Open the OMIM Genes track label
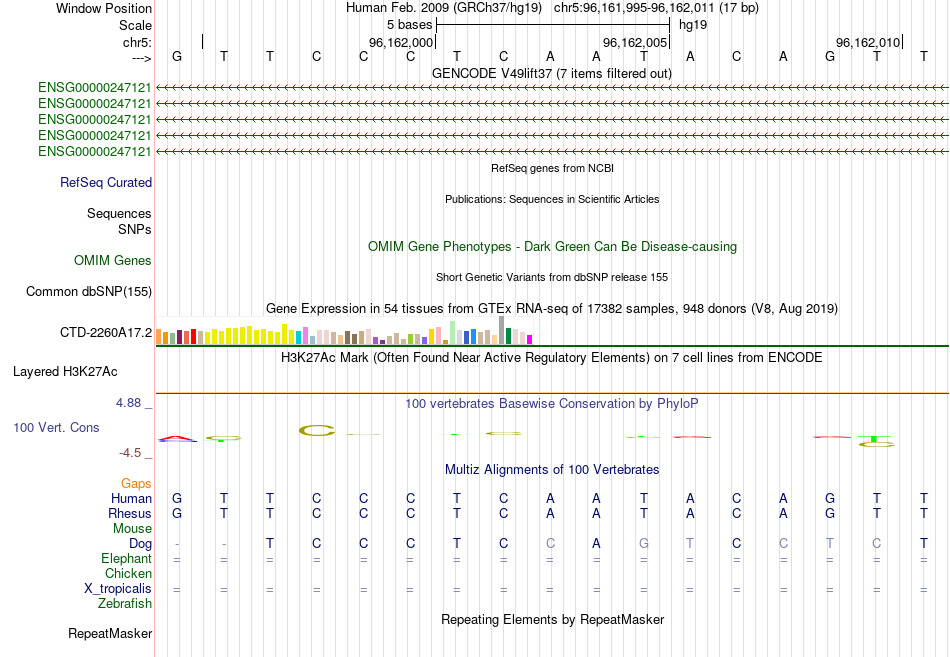The height and width of the screenshot is (657, 950). click(113, 261)
